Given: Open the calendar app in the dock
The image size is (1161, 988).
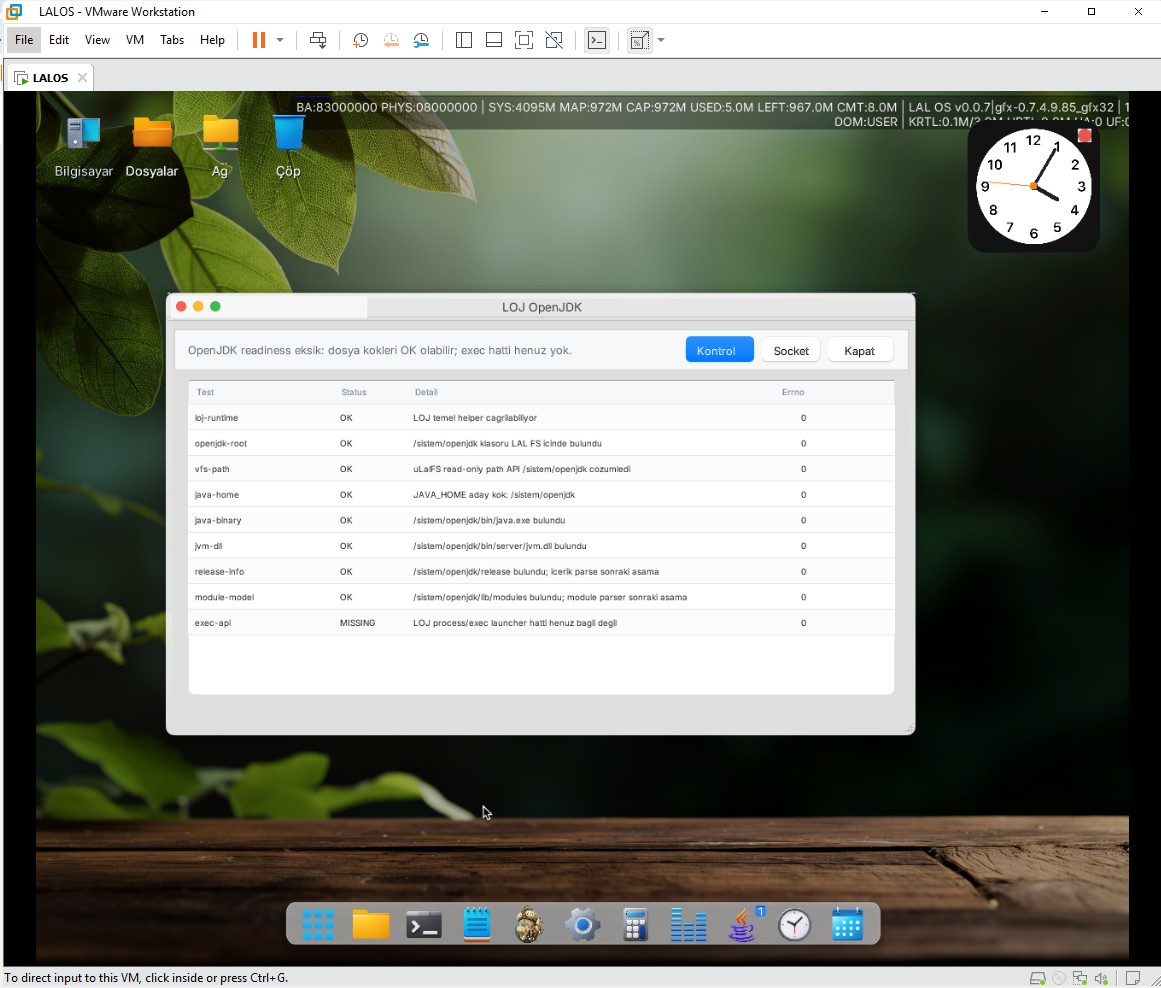Looking at the screenshot, I should tap(847, 924).
